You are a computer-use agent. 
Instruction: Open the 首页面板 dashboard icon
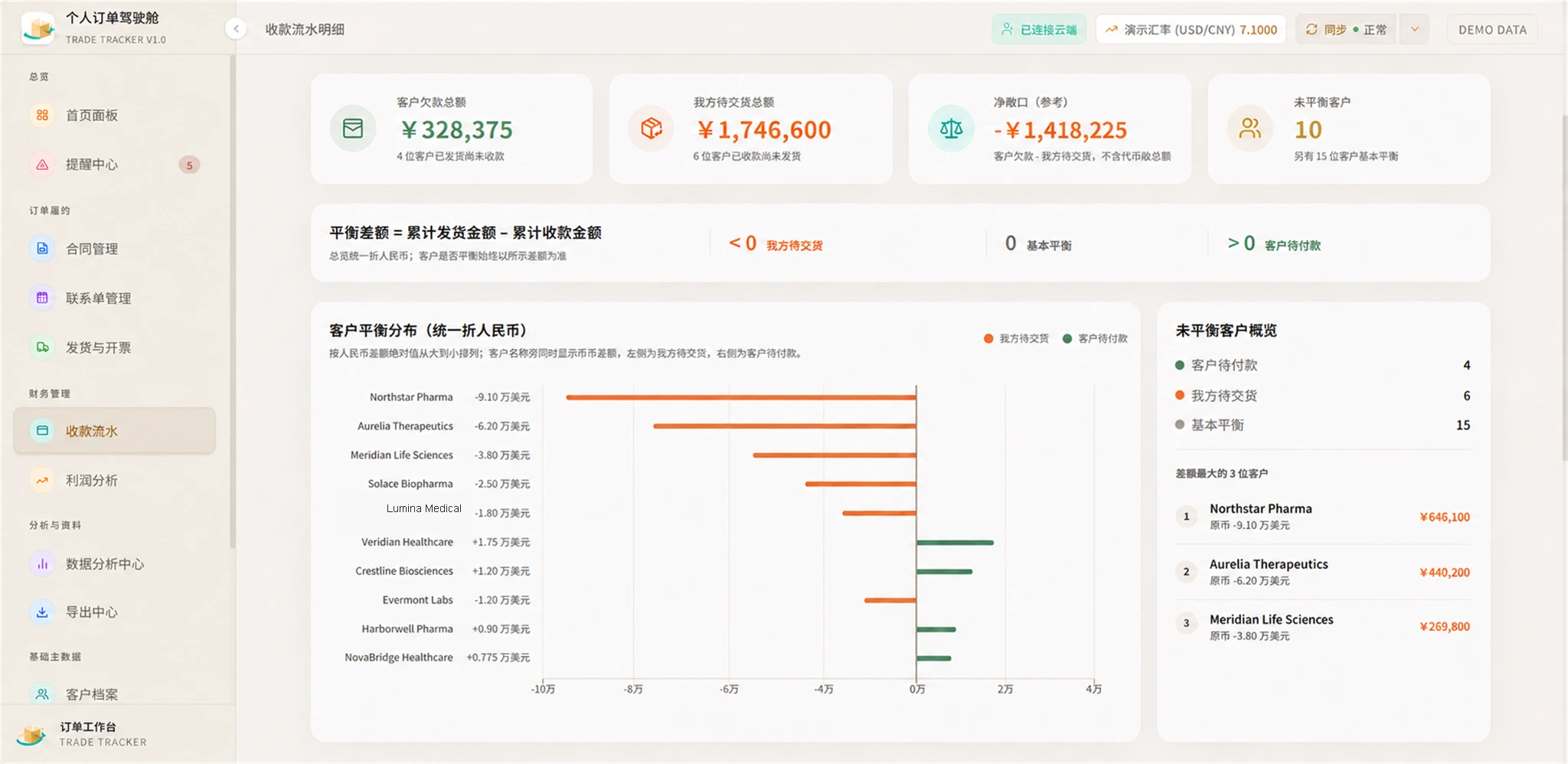coord(42,115)
